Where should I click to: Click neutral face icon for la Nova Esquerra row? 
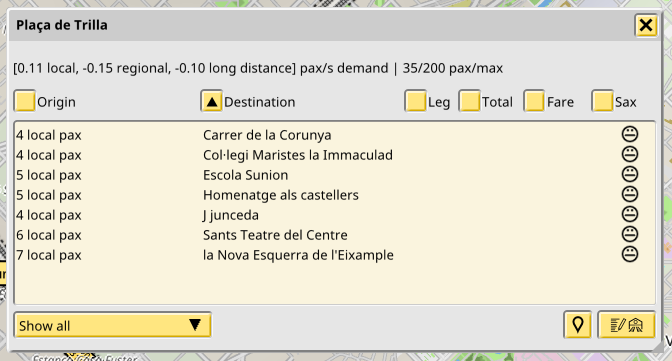tap(630, 255)
